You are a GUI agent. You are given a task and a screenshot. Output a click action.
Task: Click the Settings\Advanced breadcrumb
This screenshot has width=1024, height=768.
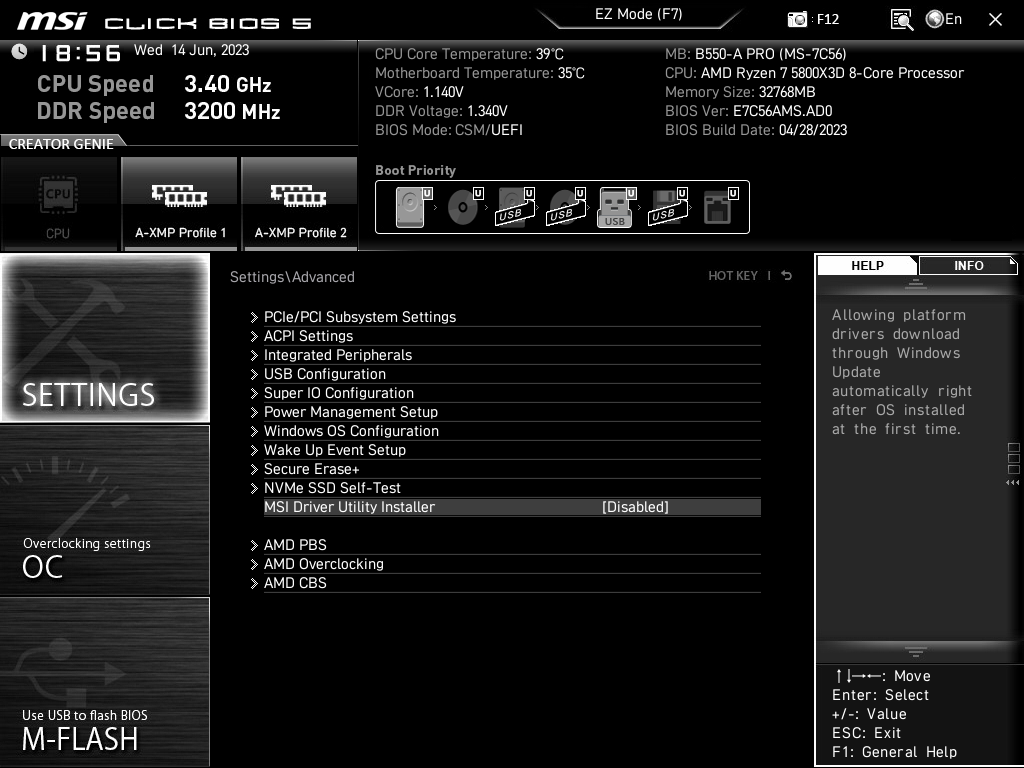(x=292, y=277)
